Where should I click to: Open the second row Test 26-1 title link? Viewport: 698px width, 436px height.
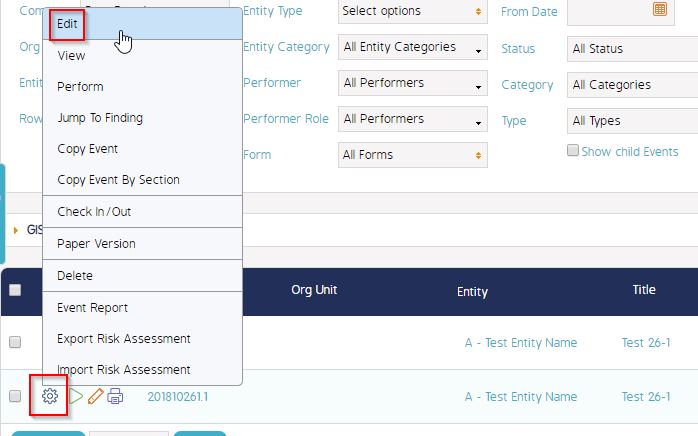click(646, 397)
